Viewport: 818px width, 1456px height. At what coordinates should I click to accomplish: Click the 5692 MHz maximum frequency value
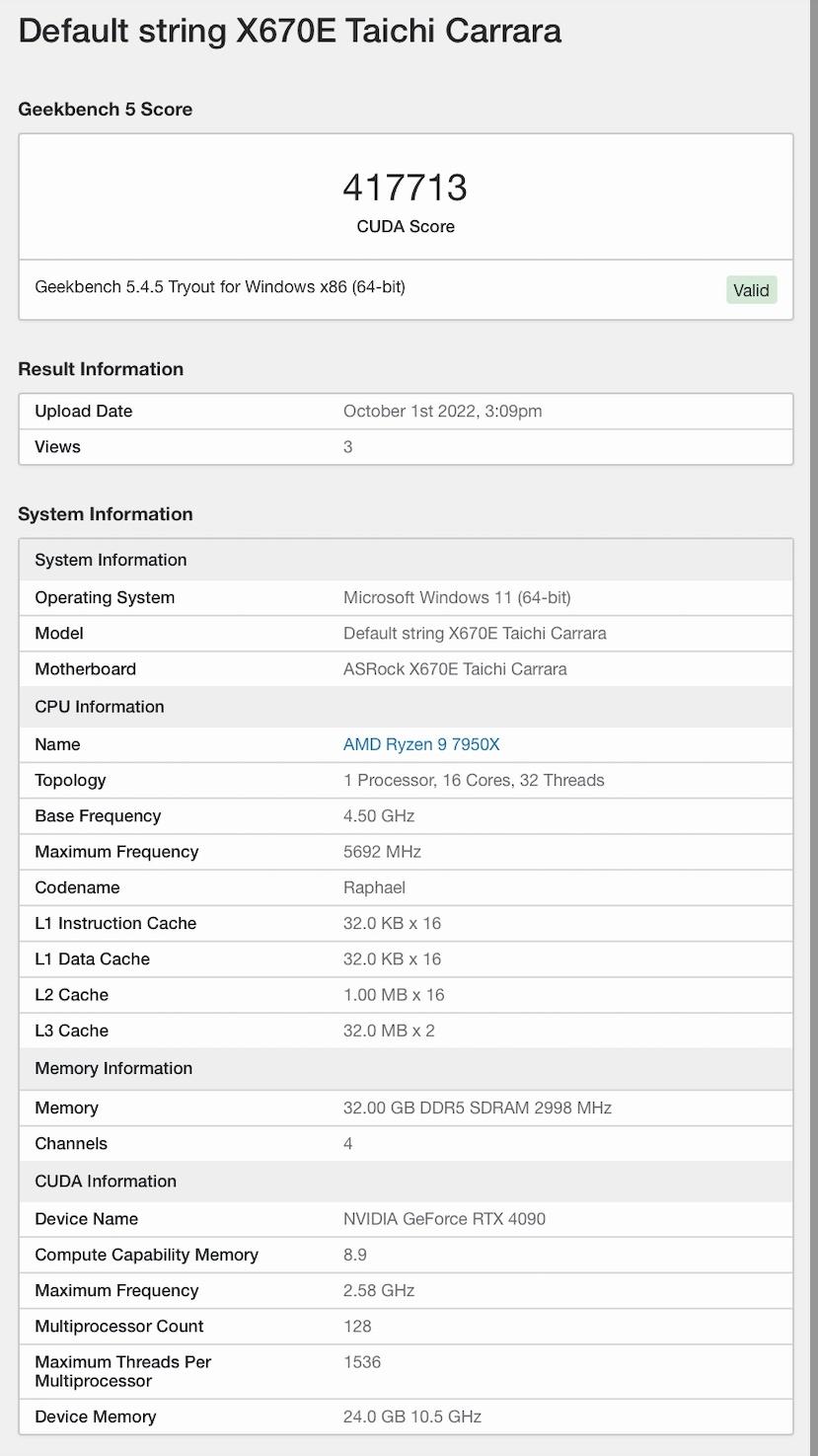pyautogui.click(x=382, y=852)
